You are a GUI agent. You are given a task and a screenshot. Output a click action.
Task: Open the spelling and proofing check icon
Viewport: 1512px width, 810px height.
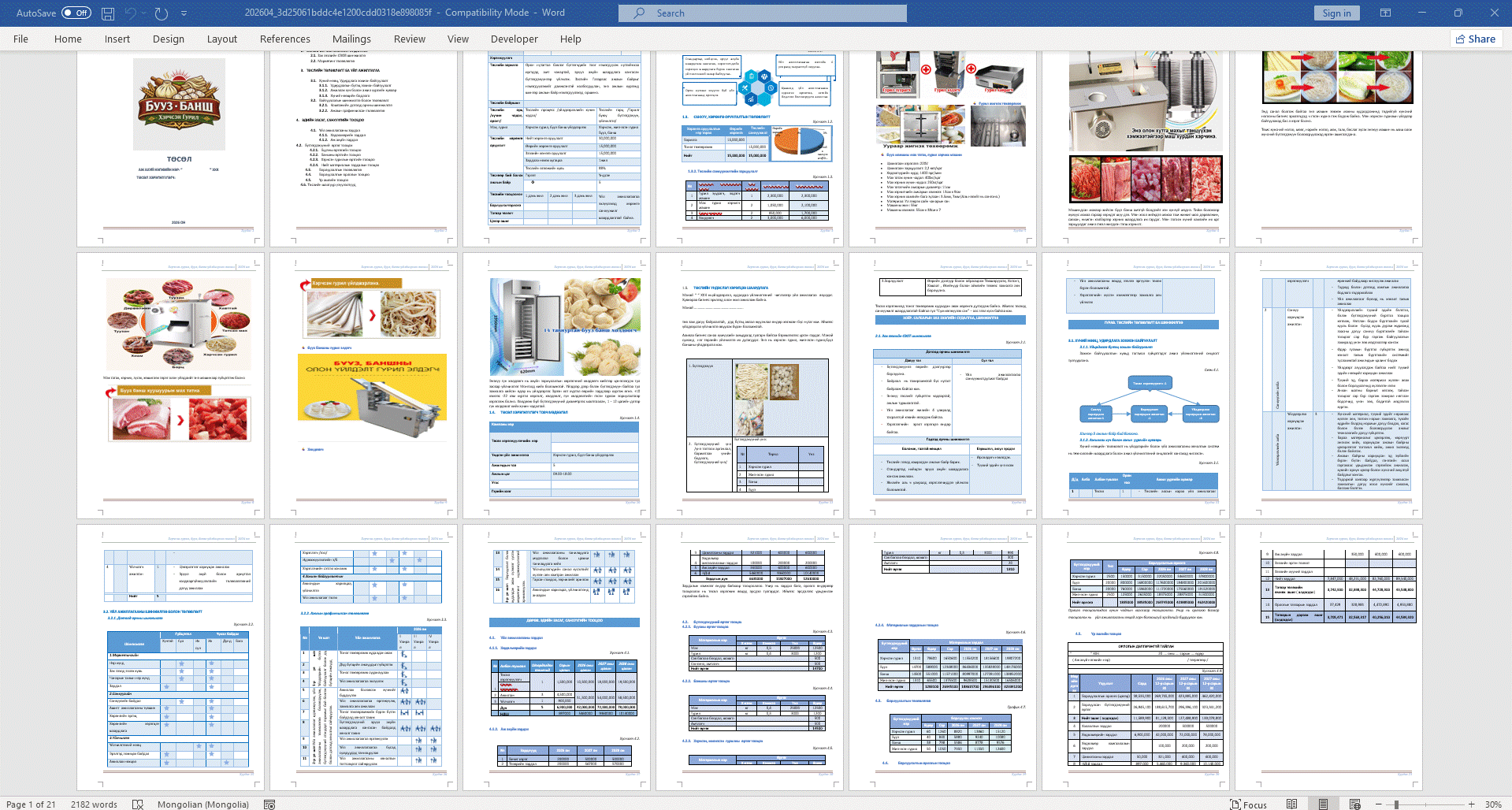click(138, 804)
